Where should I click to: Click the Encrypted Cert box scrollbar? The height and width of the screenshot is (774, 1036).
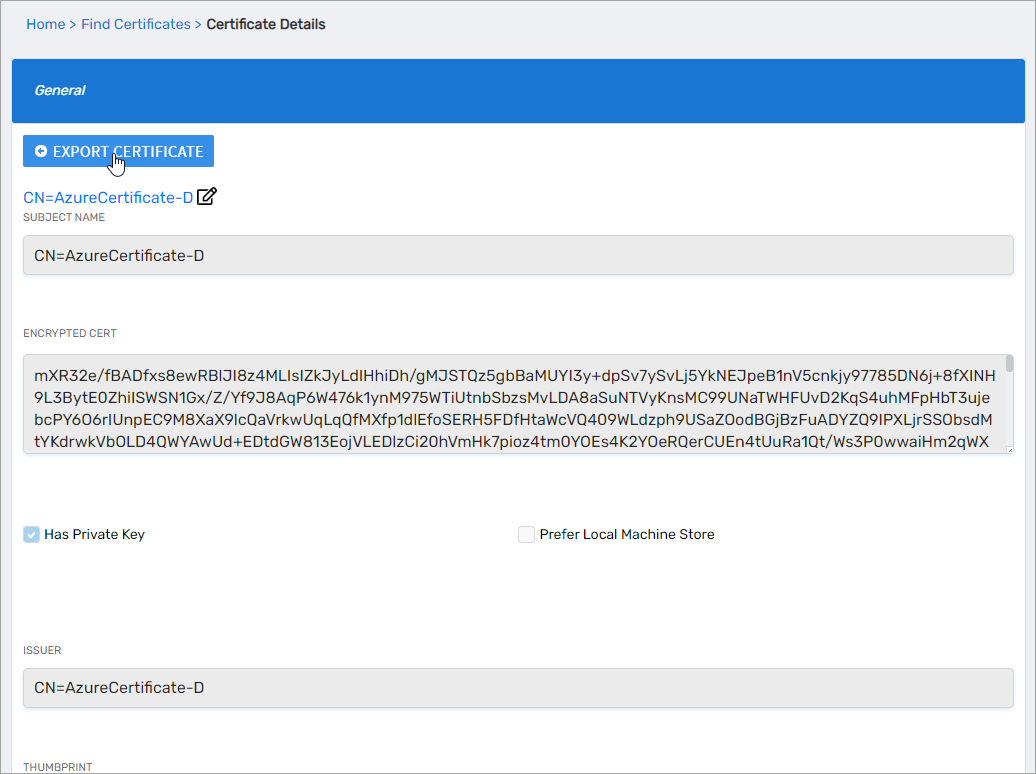1009,364
